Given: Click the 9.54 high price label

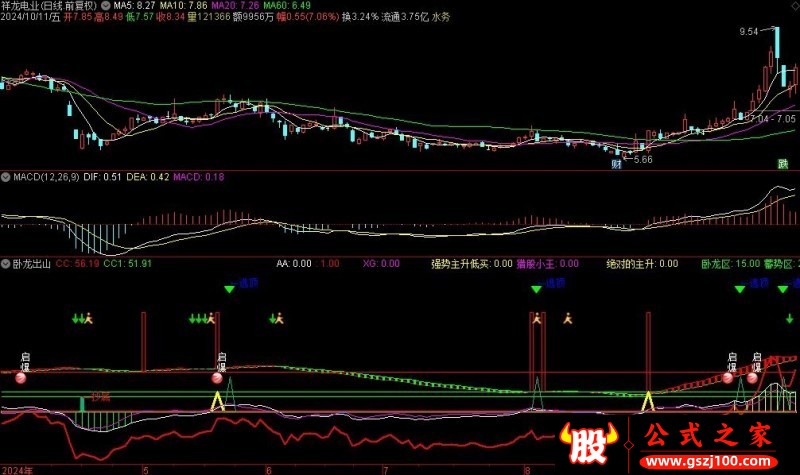Looking at the screenshot, I should [748, 32].
